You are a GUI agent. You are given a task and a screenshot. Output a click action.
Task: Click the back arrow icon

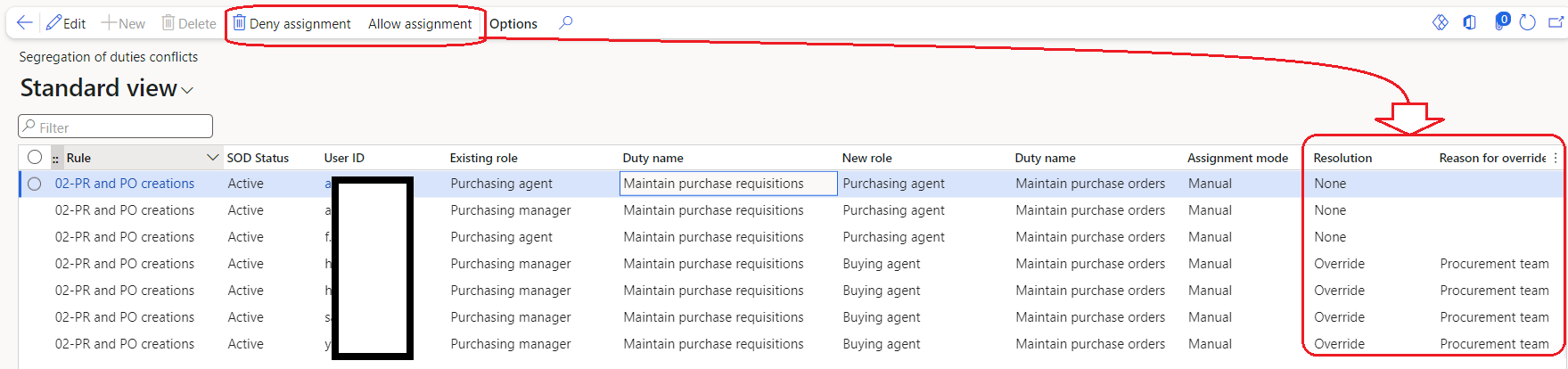24,23
